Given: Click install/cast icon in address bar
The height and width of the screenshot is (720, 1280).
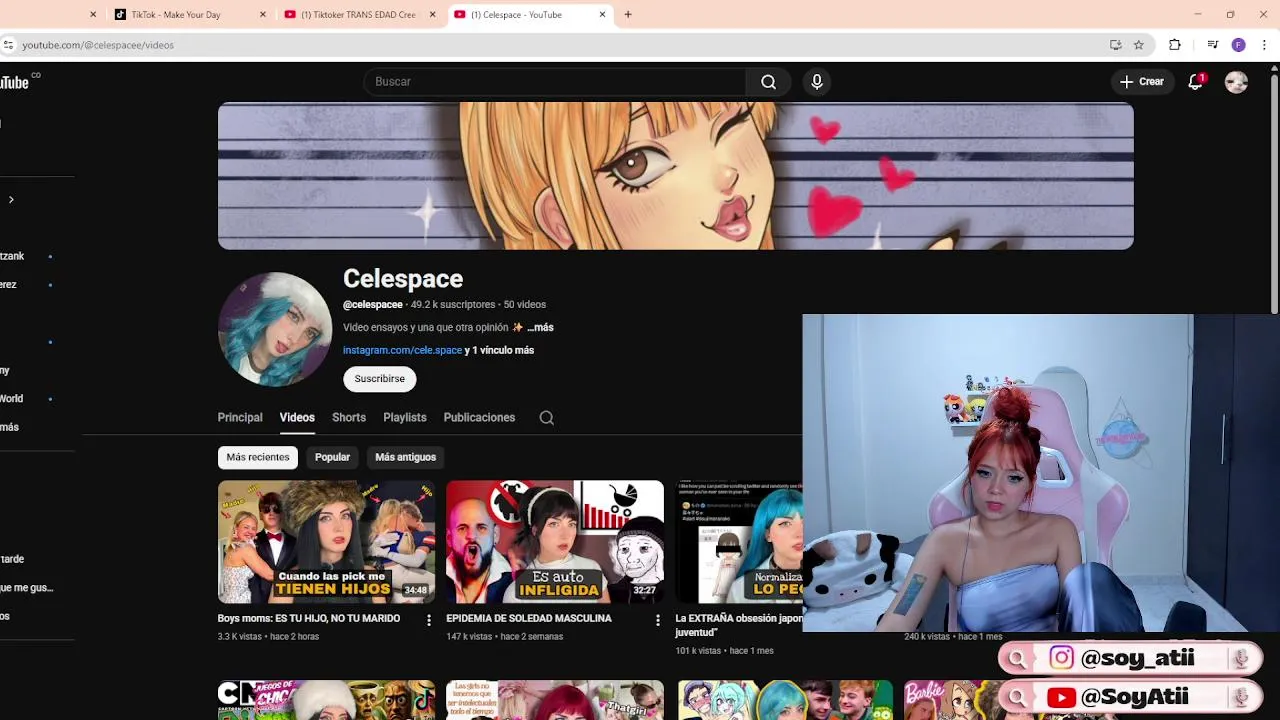Looking at the screenshot, I should [1116, 45].
